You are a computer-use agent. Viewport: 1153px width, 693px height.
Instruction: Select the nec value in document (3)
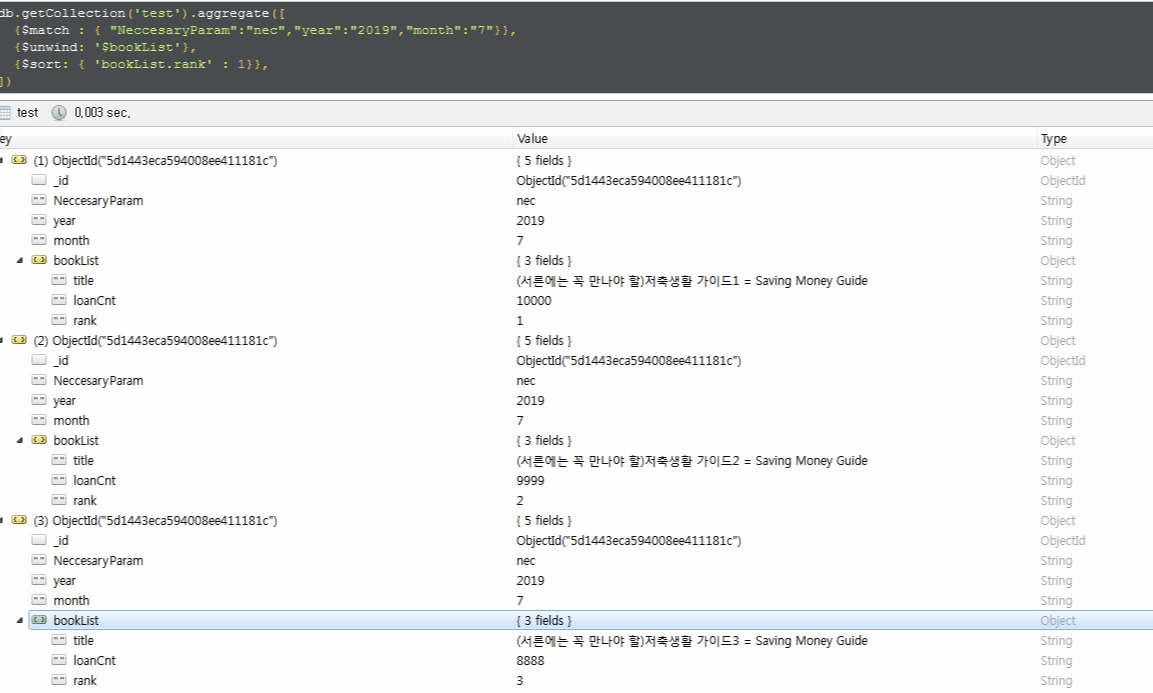point(526,561)
